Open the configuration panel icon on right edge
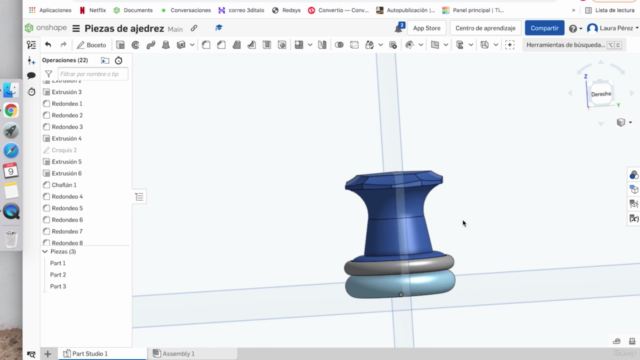The image size is (640, 360). point(633,189)
